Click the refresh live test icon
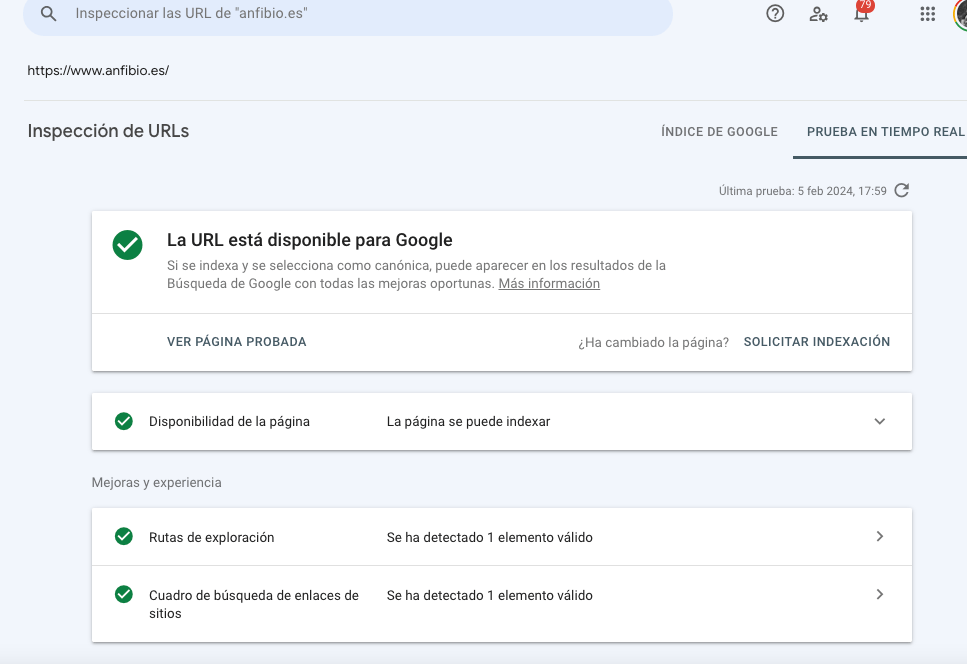This screenshot has height=664, width=967. [x=902, y=191]
